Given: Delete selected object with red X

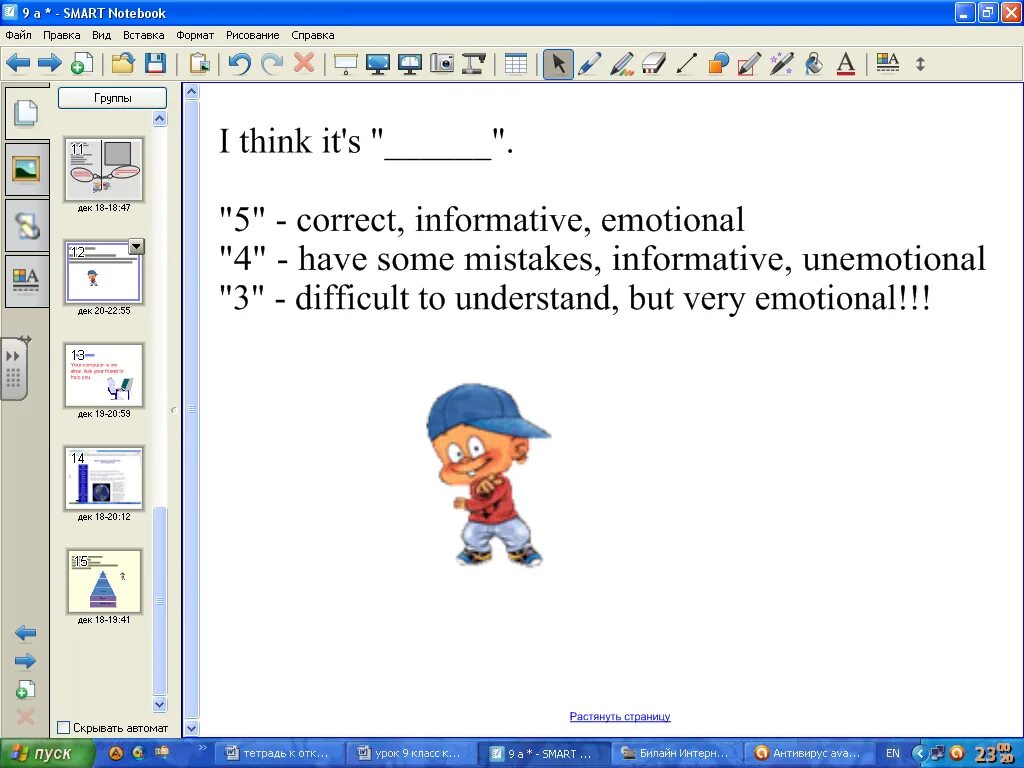Looking at the screenshot, I should tap(304, 63).
